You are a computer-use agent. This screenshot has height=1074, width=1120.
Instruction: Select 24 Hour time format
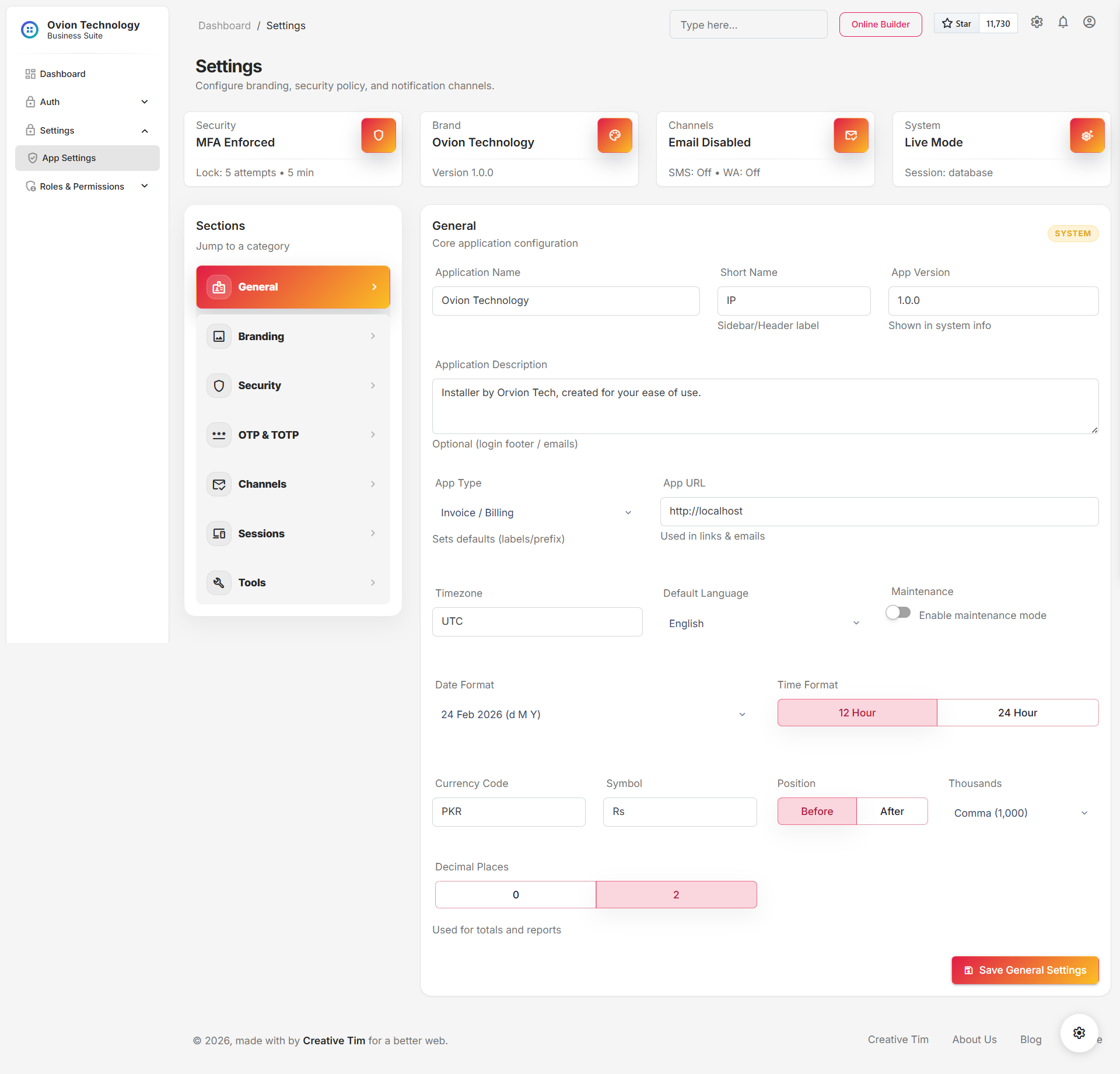pyautogui.click(x=1017, y=712)
